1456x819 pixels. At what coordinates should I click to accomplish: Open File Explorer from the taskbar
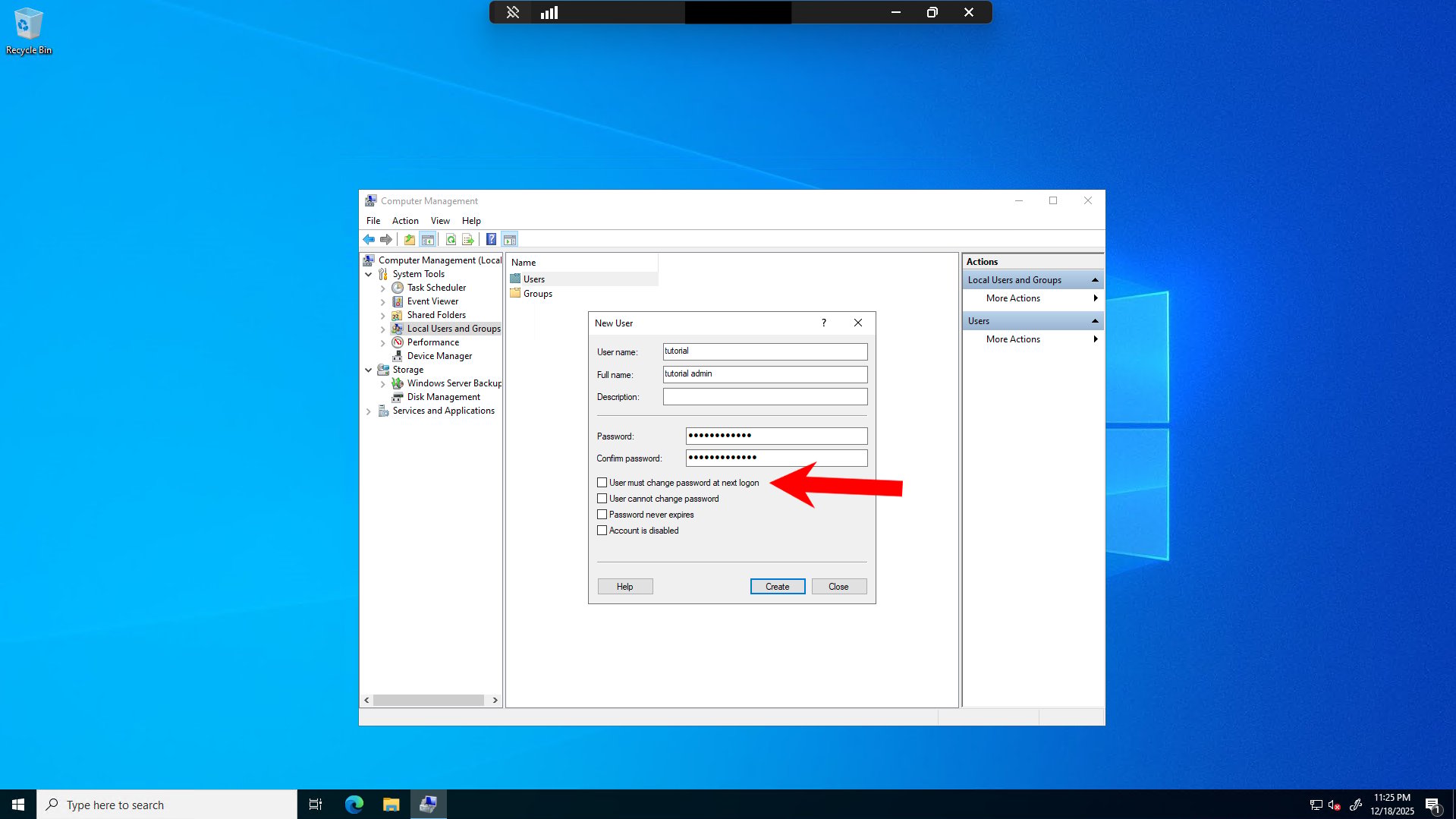(391, 804)
